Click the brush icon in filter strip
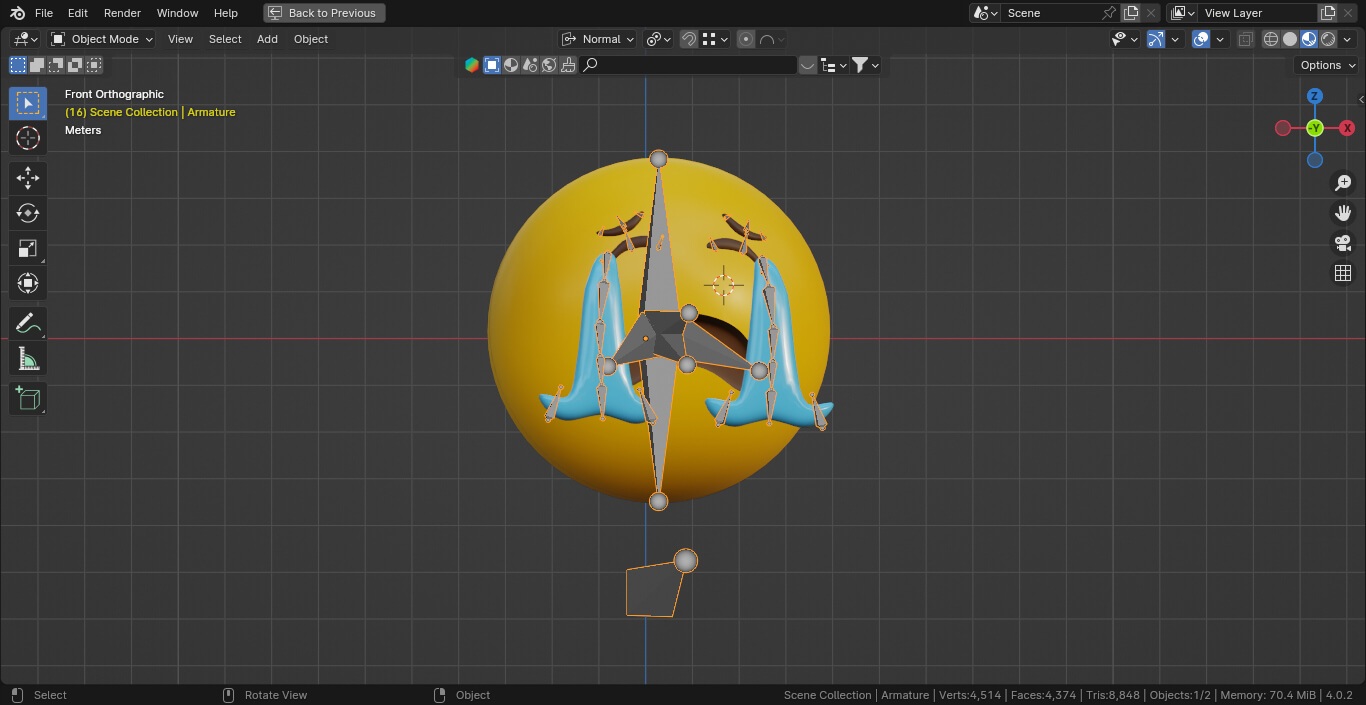Image resolution: width=1366 pixels, height=705 pixels. click(x=568, y=65)
